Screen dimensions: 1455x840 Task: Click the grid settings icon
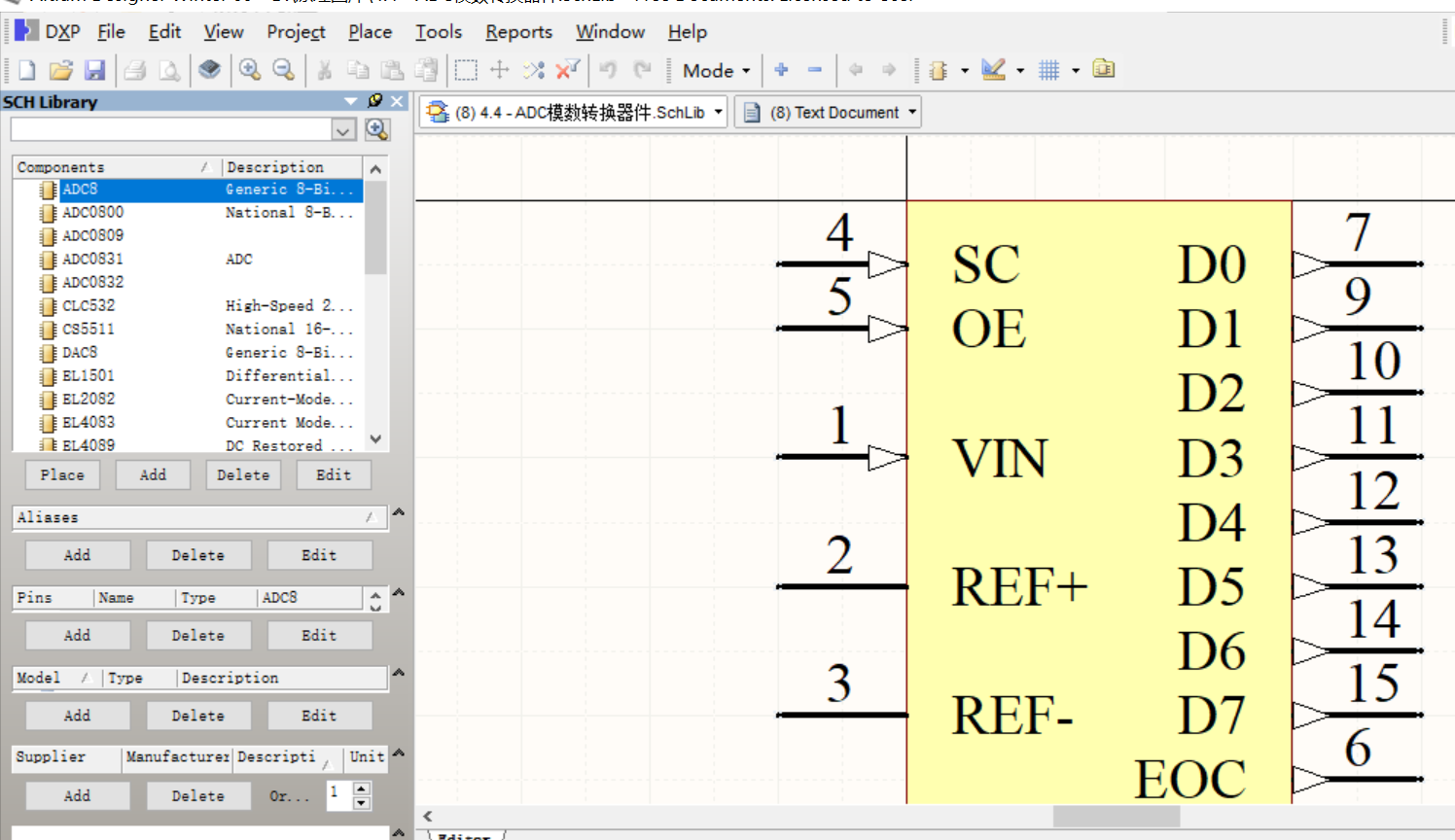point(1048,70)
